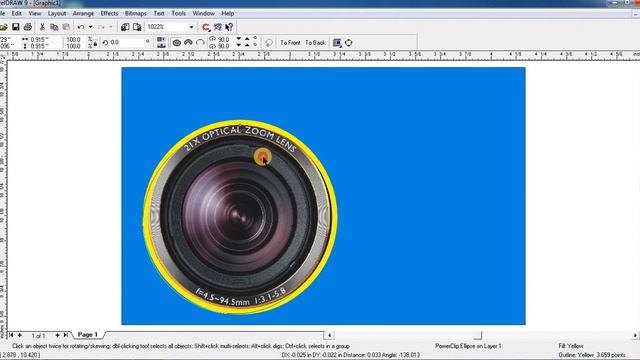Click the wrap paragraph text icon
The height and width of the screenshot is (360, 640).
(337, 42)
